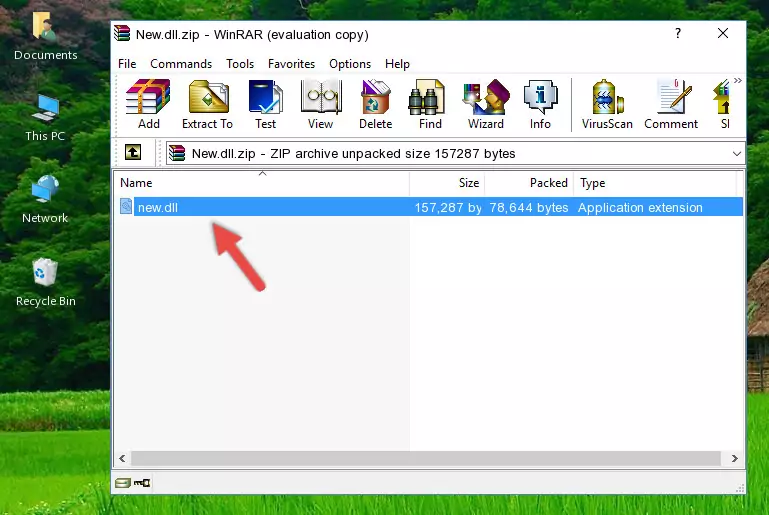Click the new.dll file icon
Screen dimensions: 769x515
click(x=126, y=206)
